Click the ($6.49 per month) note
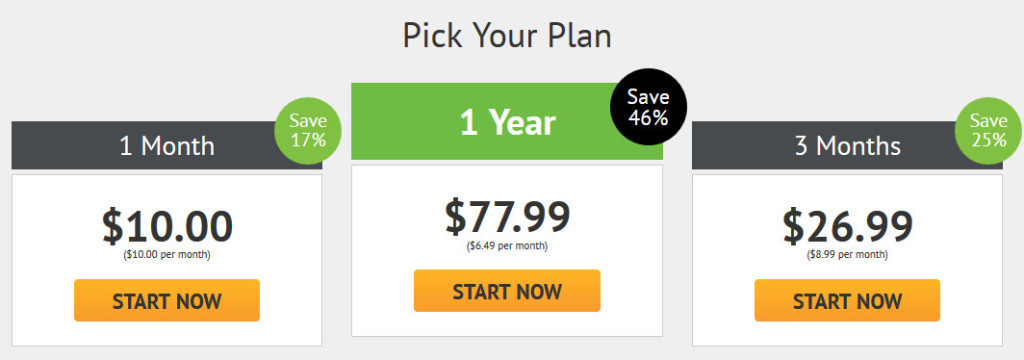The image size is (1024, 360). (x=507, y=246)
